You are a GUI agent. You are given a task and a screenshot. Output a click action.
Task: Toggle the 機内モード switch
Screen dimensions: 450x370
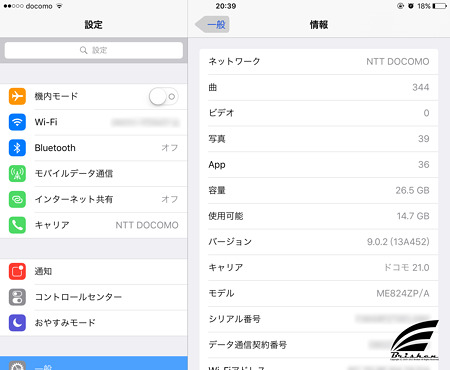(x=163, y=97)
